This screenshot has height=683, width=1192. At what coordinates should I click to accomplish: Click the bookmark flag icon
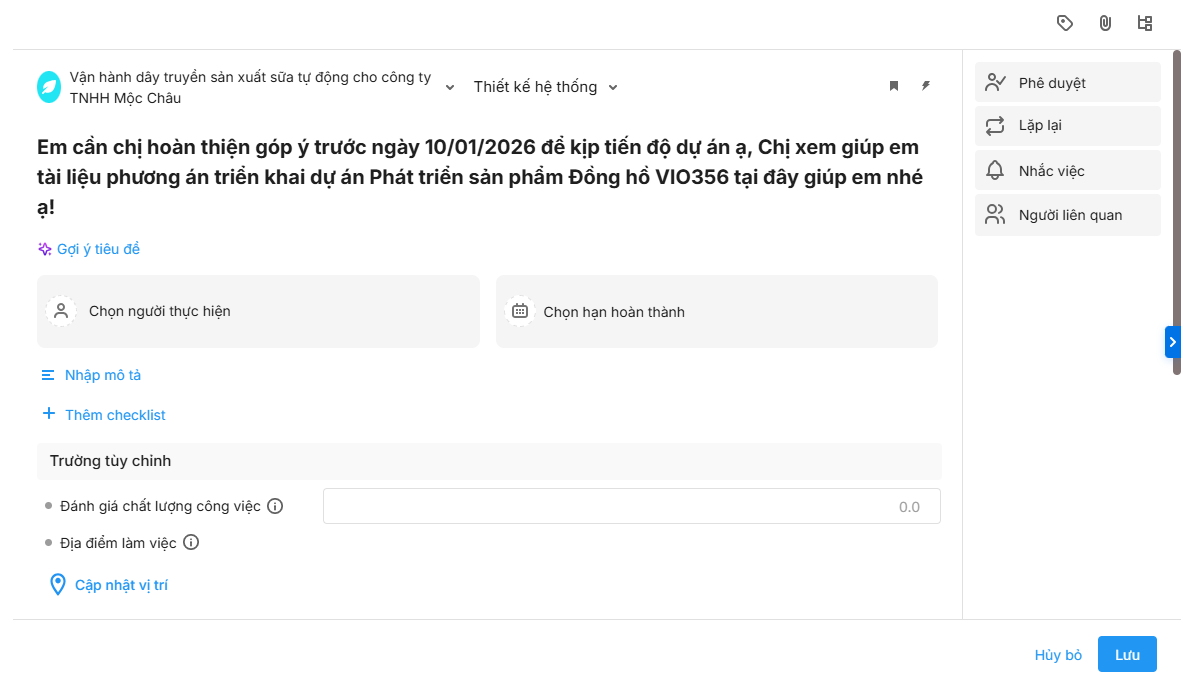click(x=894, y=86)
